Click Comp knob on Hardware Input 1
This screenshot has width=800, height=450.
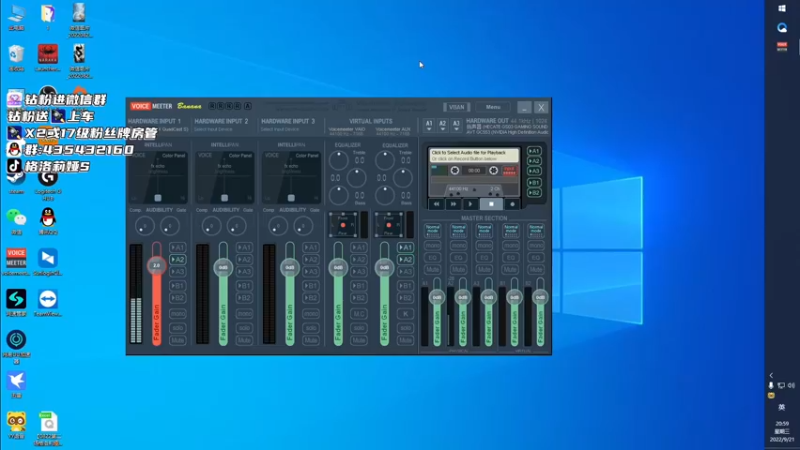(x=144, y=226)
